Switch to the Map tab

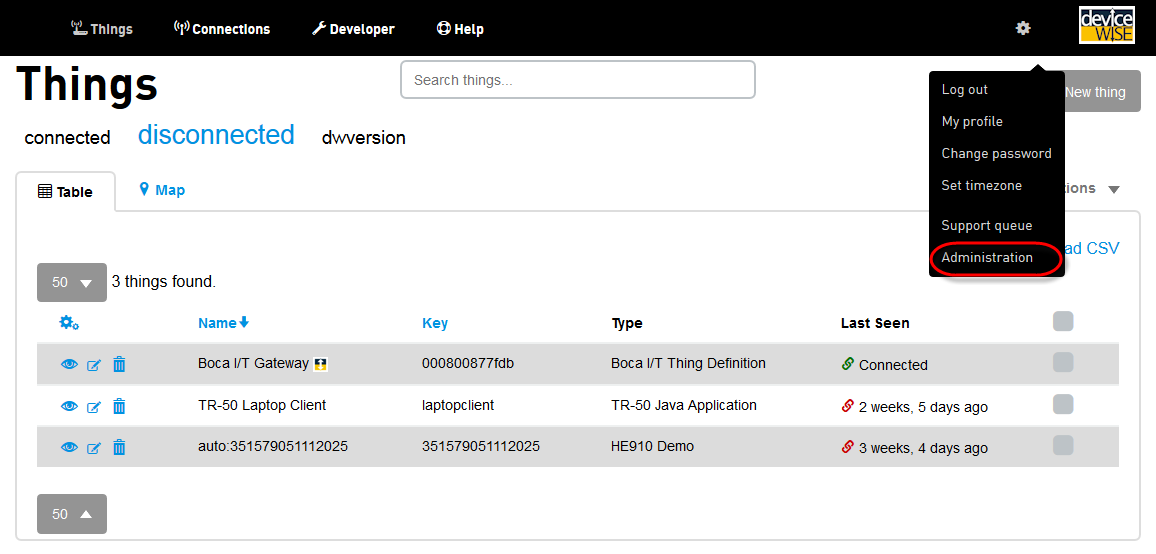[x=162, y=190]
